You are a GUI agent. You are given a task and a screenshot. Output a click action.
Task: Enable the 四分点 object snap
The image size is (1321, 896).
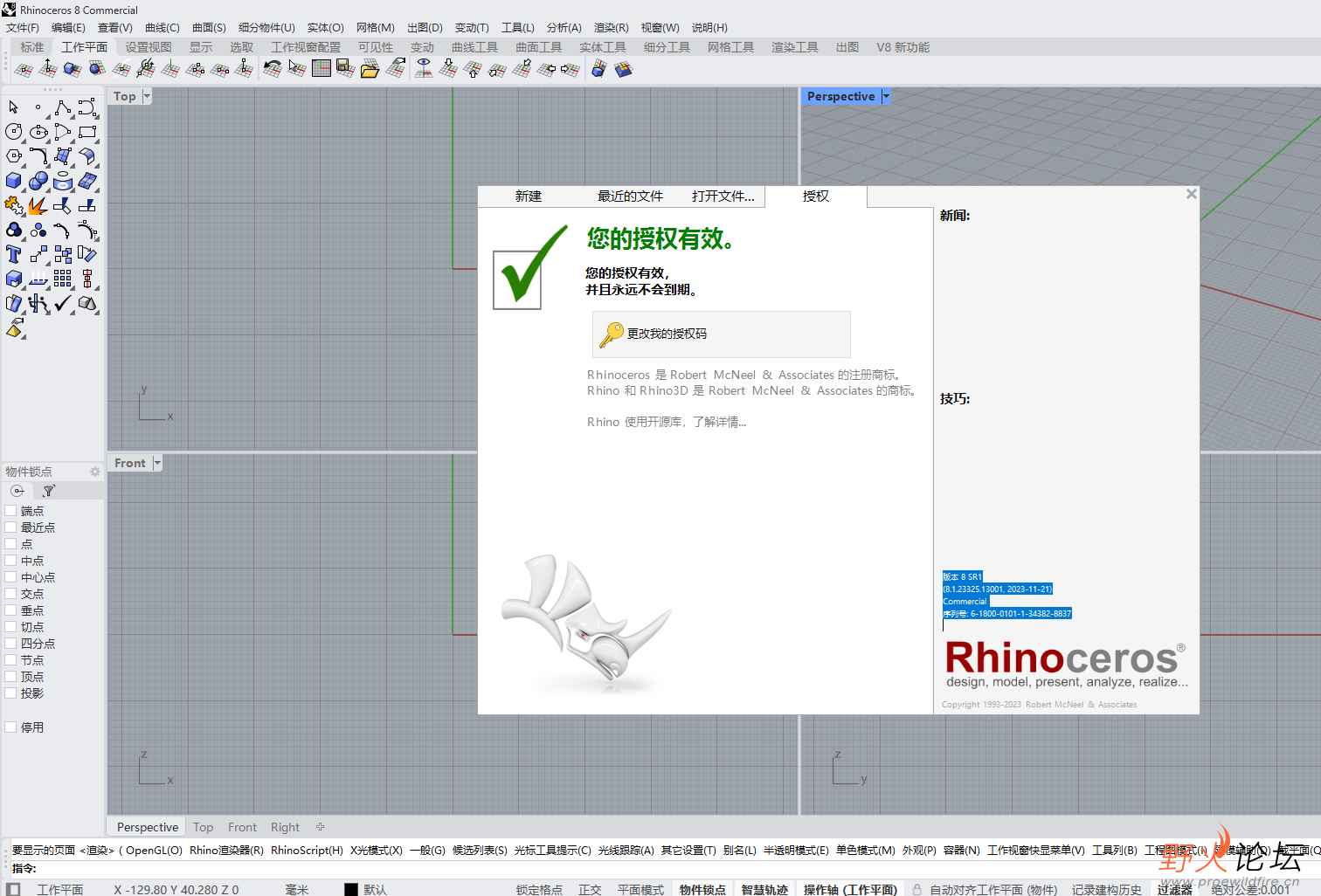point(10,644)
